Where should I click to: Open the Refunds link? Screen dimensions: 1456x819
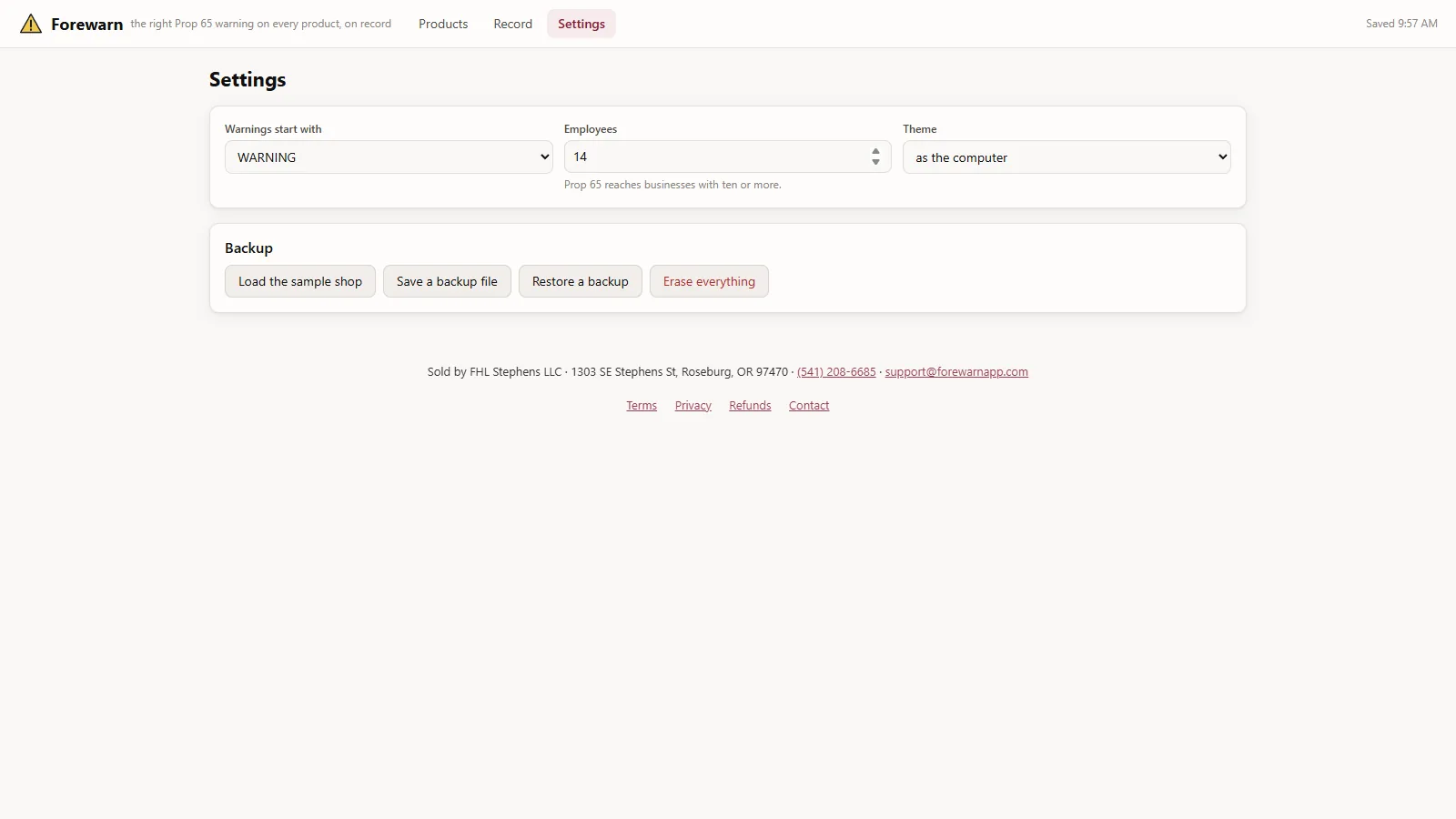750,406
